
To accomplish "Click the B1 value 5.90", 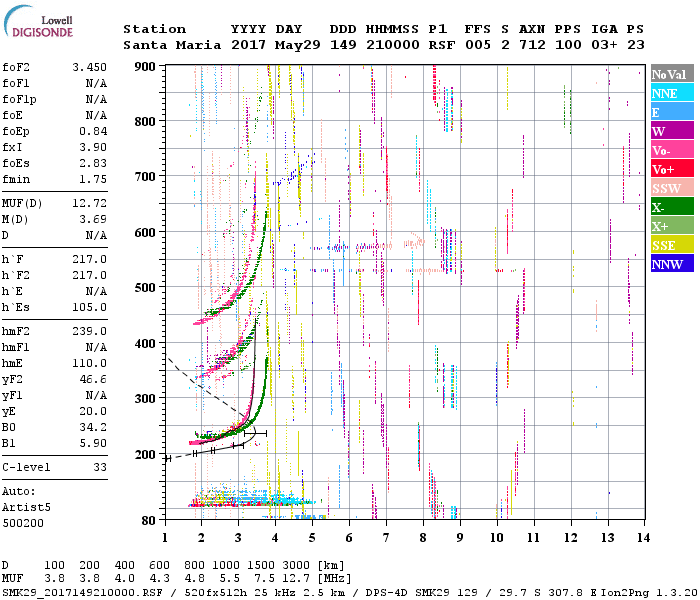I will (93, 444).
